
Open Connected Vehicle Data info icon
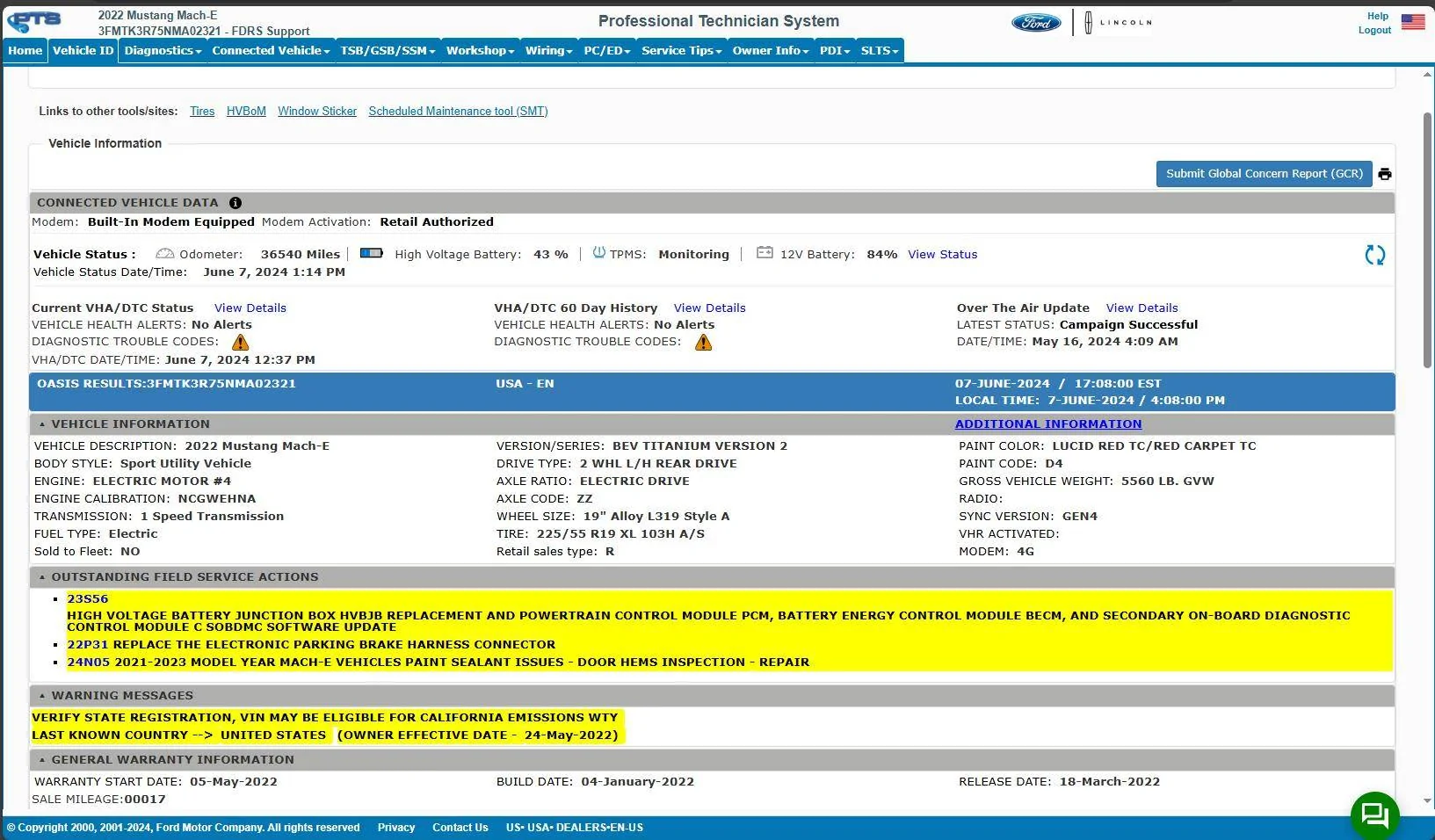pos(236,203)
